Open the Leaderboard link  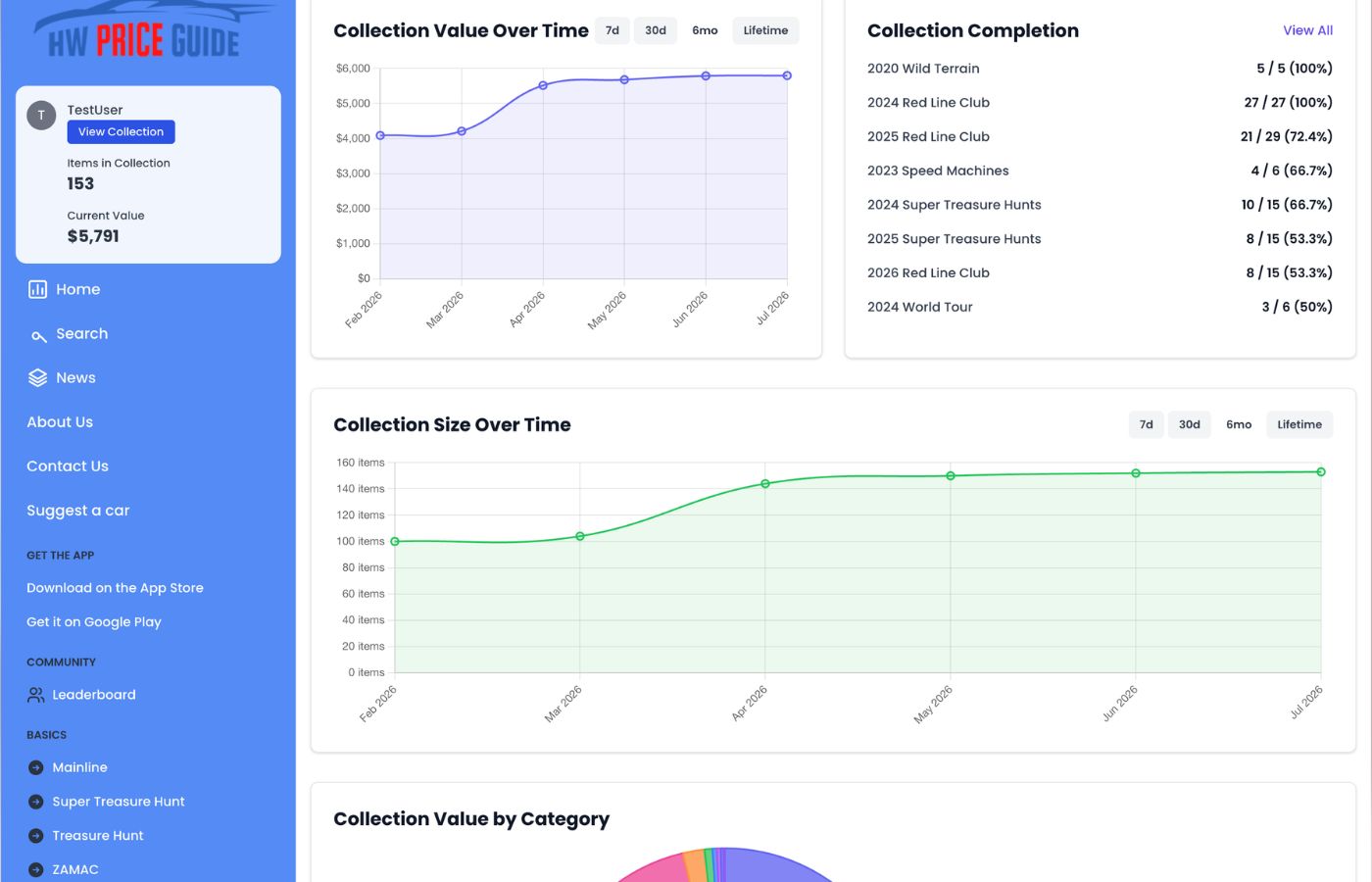[x=94, y=695]
